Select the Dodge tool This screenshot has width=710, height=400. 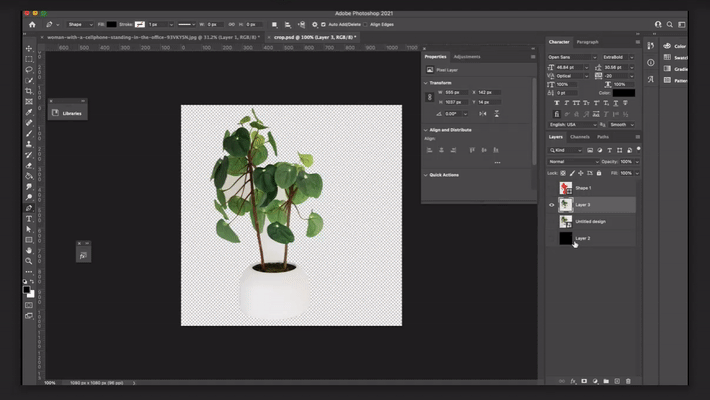tap(29, 198)
